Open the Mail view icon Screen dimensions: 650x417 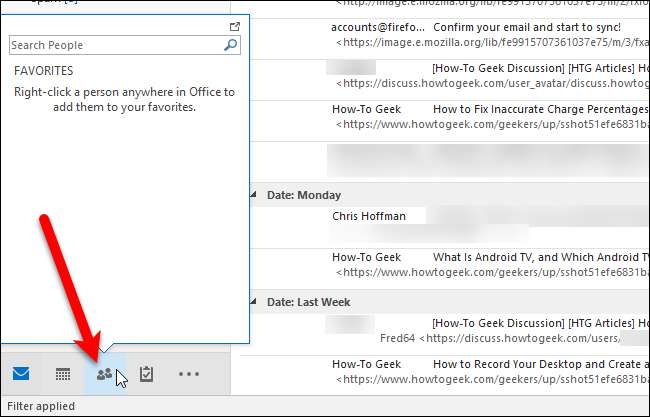(x=21, y=374)
